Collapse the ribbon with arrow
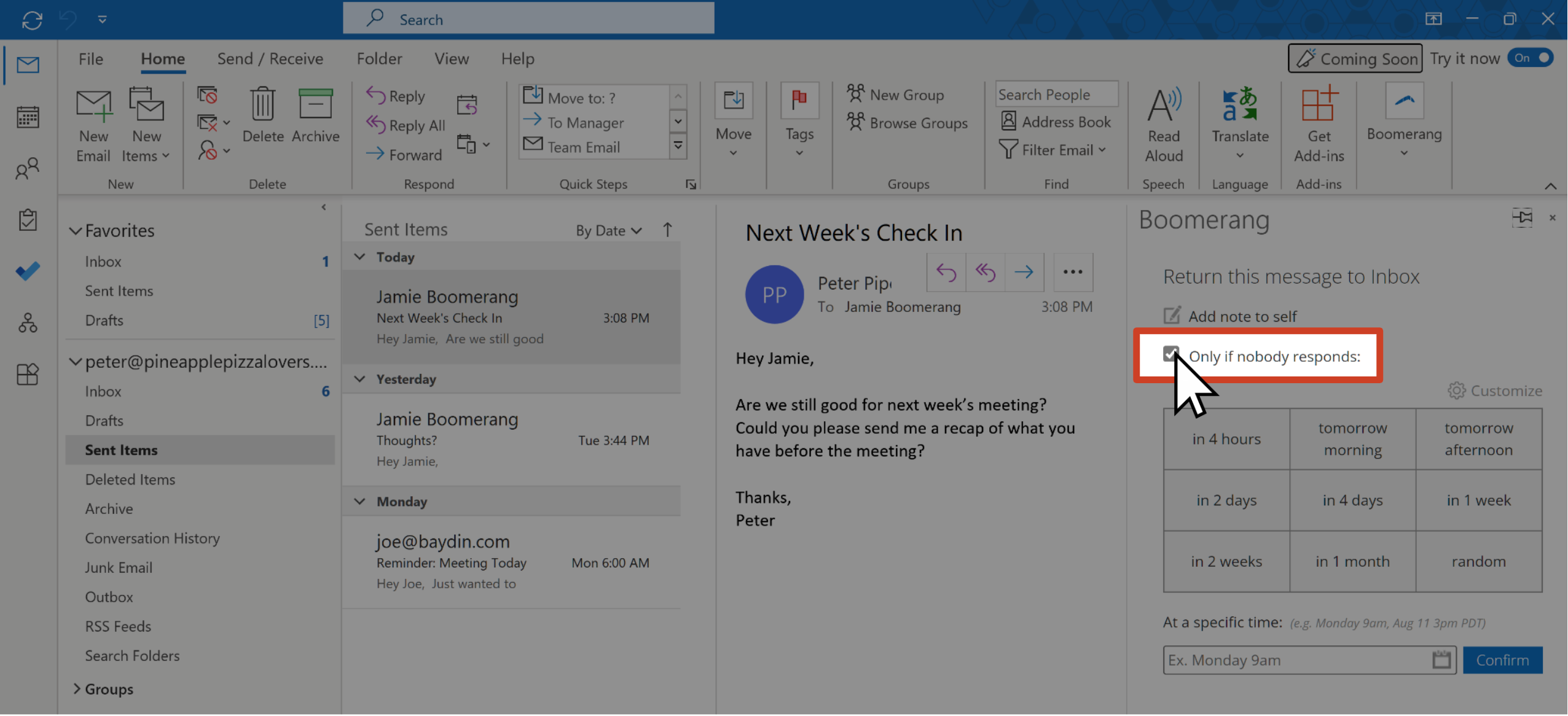Viewport: 1568px width, 716px height. [1550, 186]
